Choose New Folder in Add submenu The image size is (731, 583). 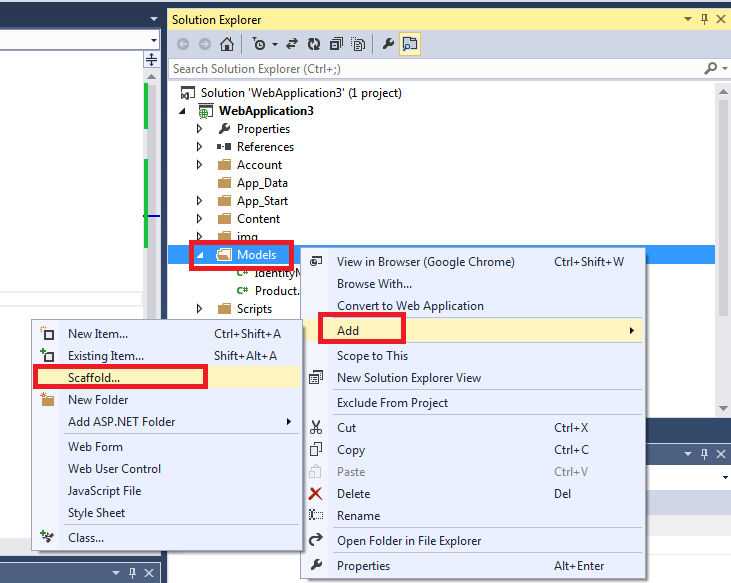click(x=167, y=400)
